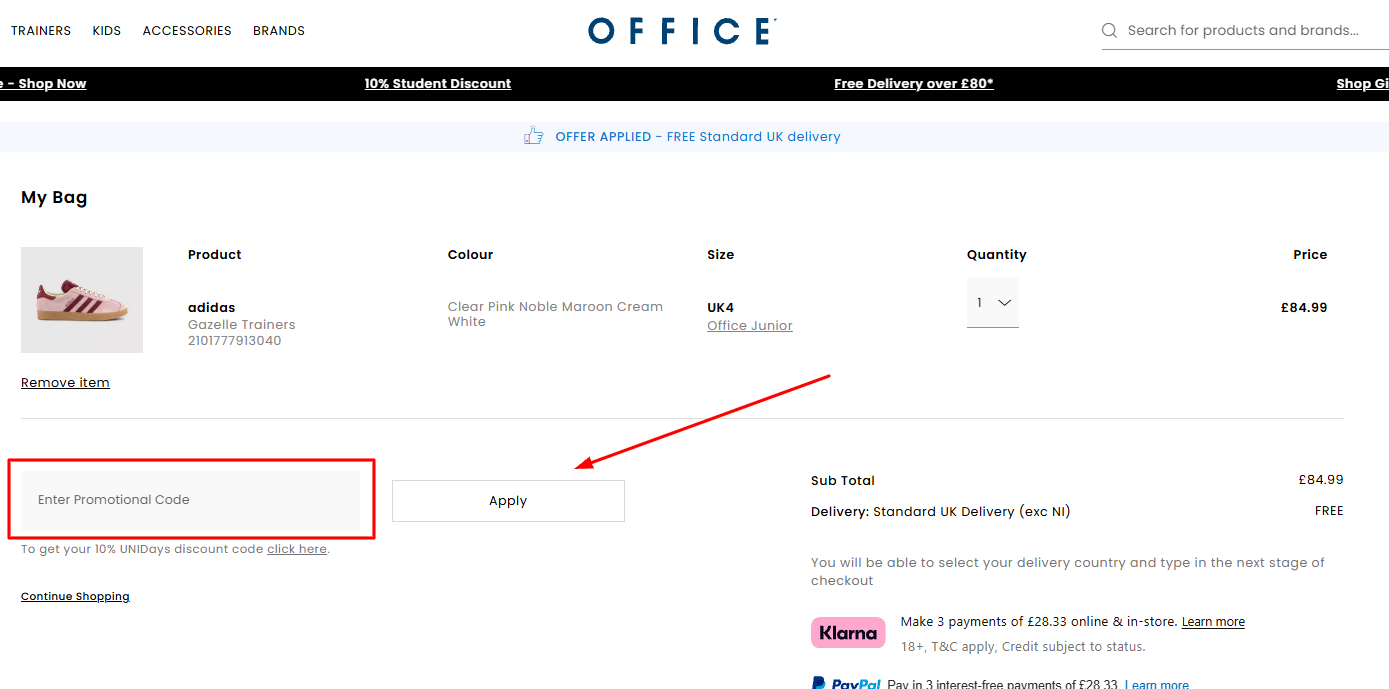
Task: Open Klarna's Learn more link
Action: [x=1212, y=621]
